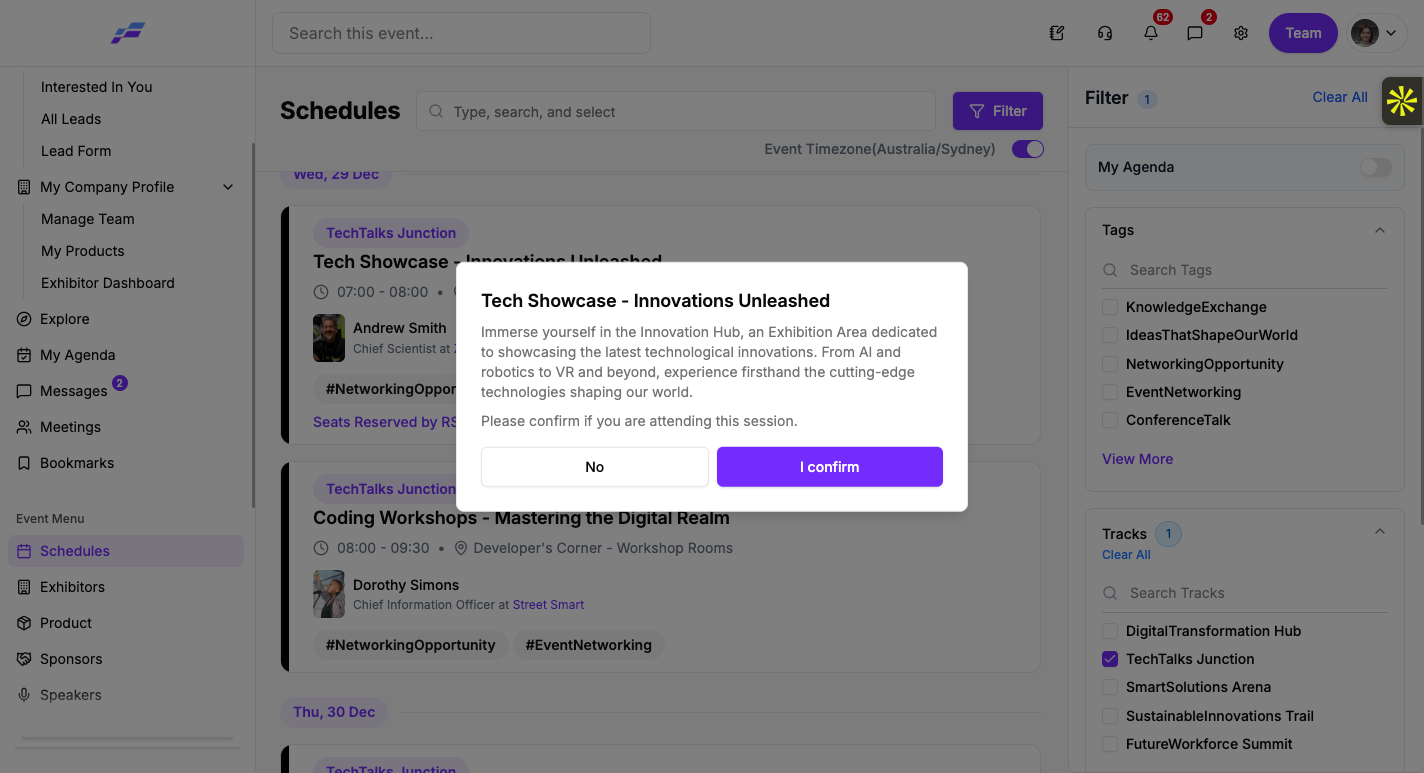
Task: Check the SmartSolutions Arena track checkbox
Action: click(1110, 687)
